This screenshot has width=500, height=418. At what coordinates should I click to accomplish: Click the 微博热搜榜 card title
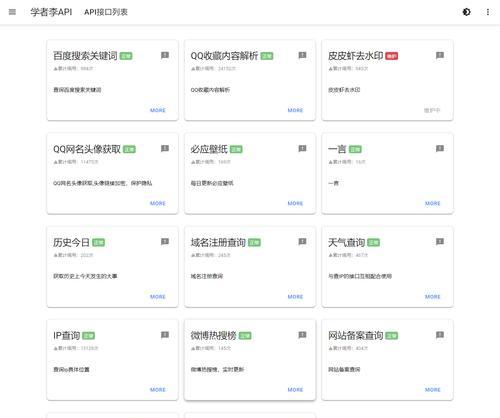[x=214, y=335]
